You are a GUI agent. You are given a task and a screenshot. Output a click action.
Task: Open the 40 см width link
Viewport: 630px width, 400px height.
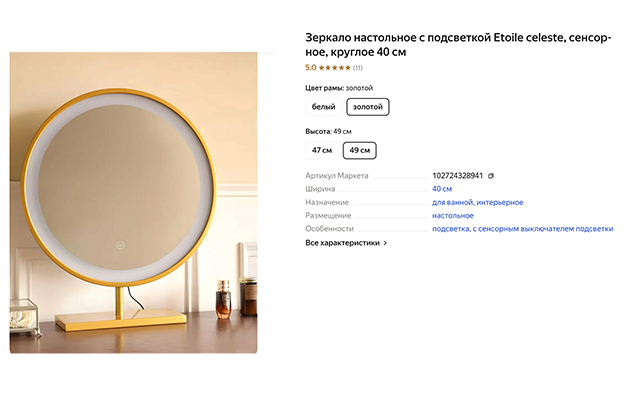(442, 189)
